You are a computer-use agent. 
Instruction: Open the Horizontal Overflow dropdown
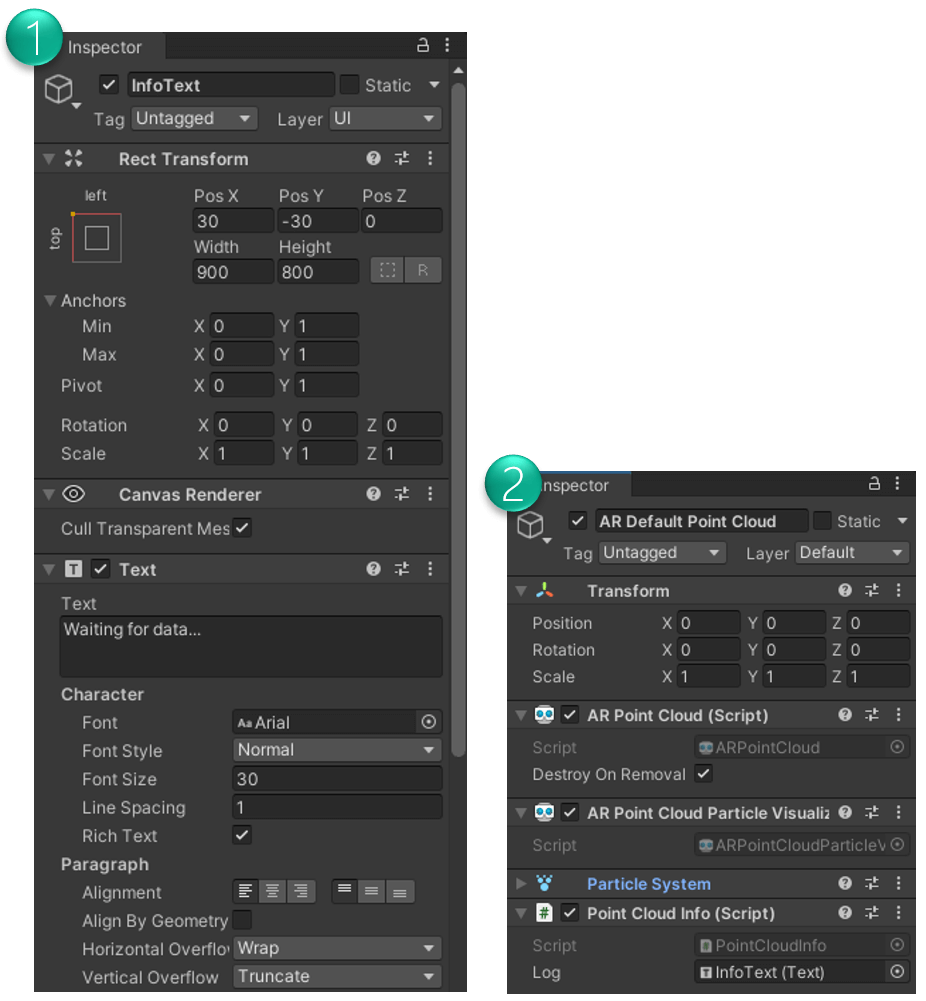(x=337, y=948)
